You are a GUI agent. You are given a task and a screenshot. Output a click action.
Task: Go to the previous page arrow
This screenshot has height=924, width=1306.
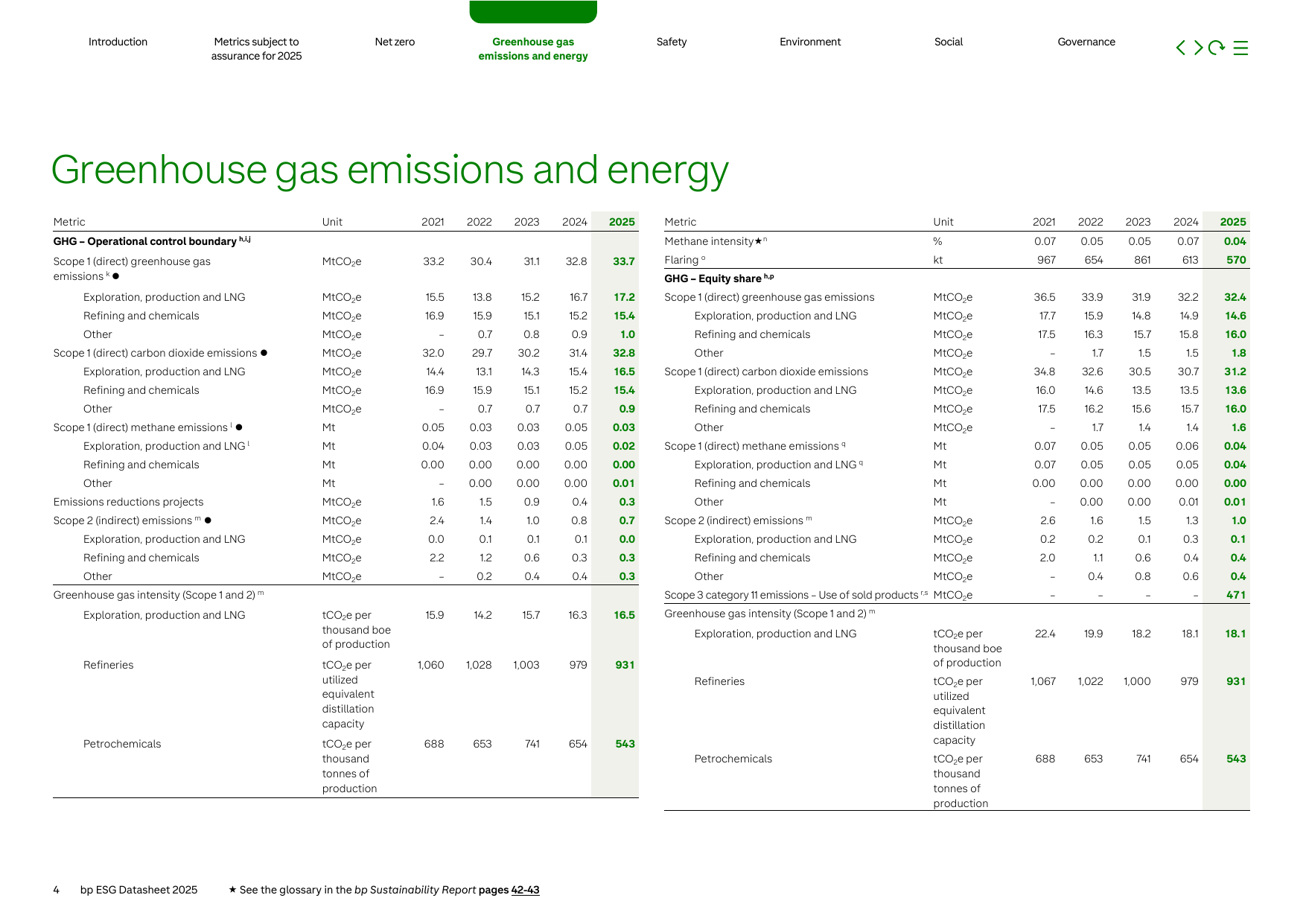point(1180,48)
